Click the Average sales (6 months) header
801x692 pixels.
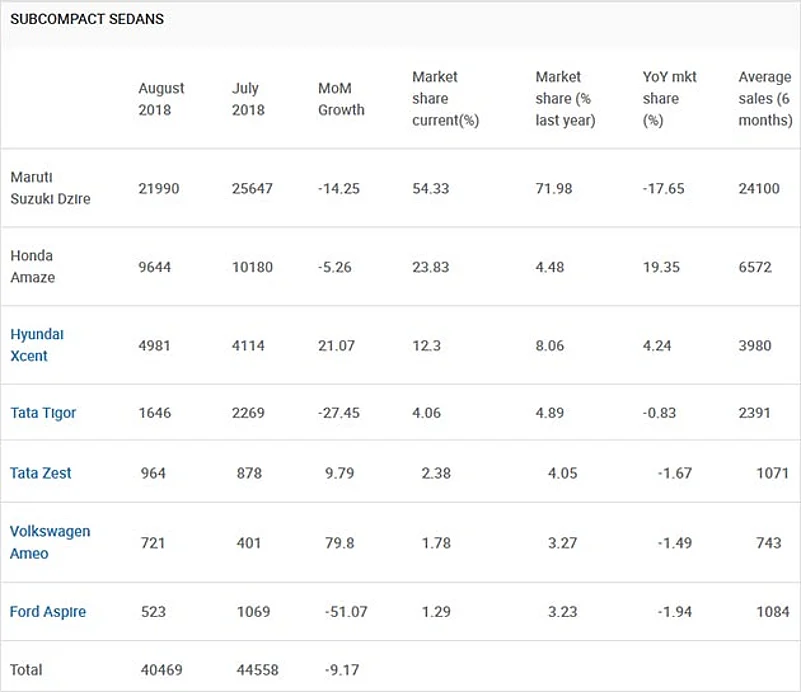pos(765,98)
